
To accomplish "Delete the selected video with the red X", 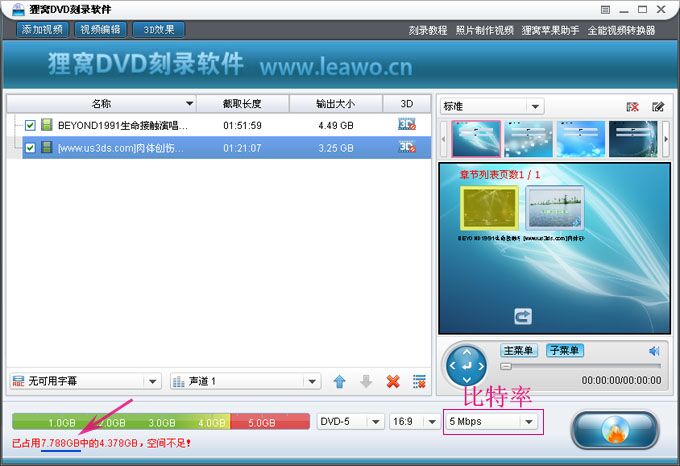I will 393,381.
